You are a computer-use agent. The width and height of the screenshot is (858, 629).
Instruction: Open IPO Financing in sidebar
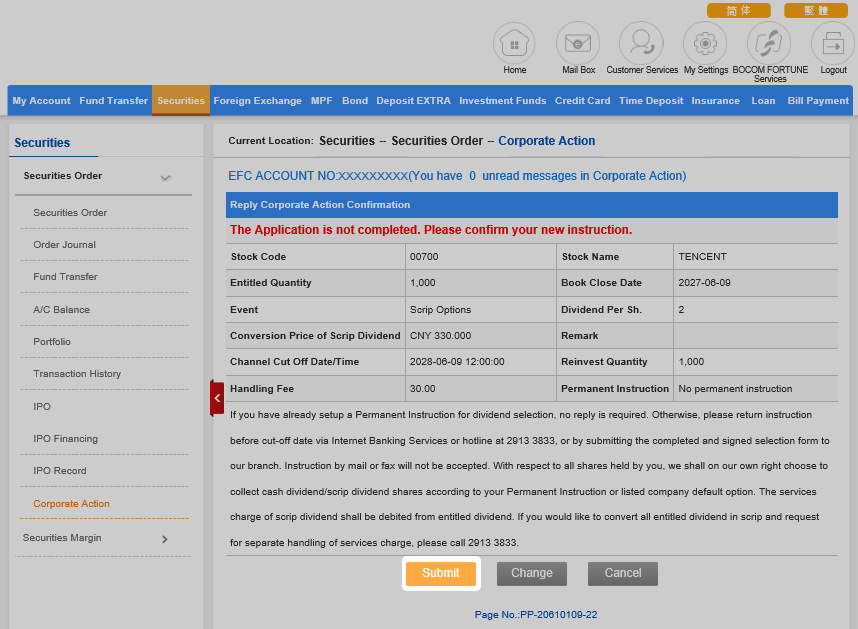[65, 439]
